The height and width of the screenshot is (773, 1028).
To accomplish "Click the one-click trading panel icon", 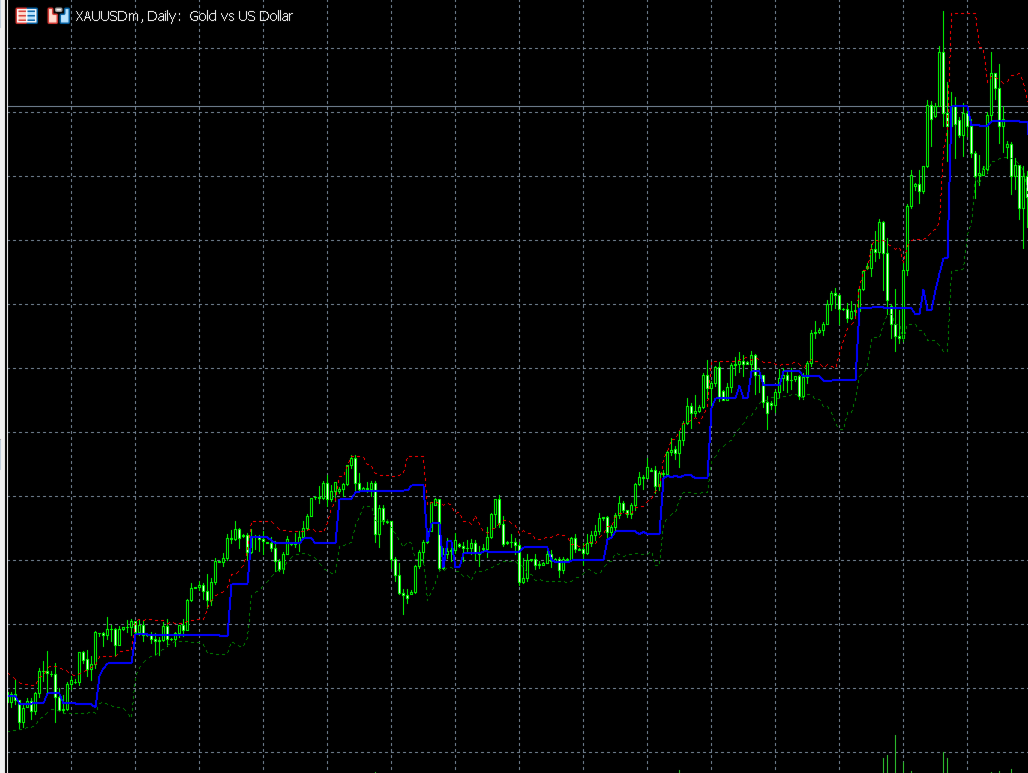I will tap(58, 16).
